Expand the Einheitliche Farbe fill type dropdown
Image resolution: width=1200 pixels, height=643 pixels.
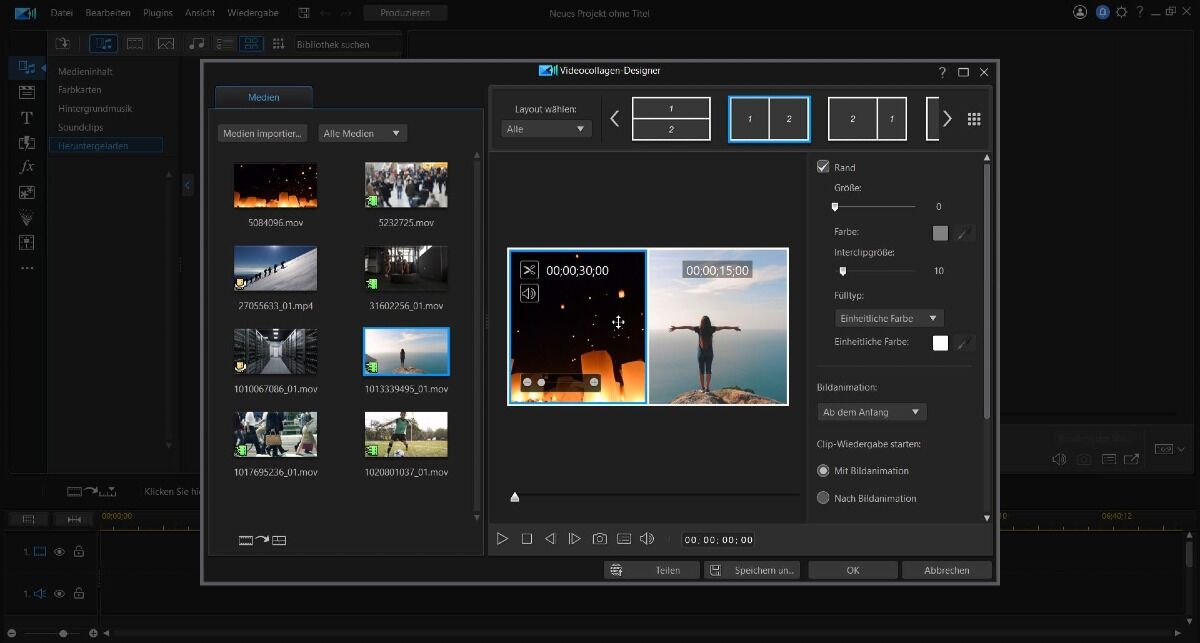tap(889, 318)
